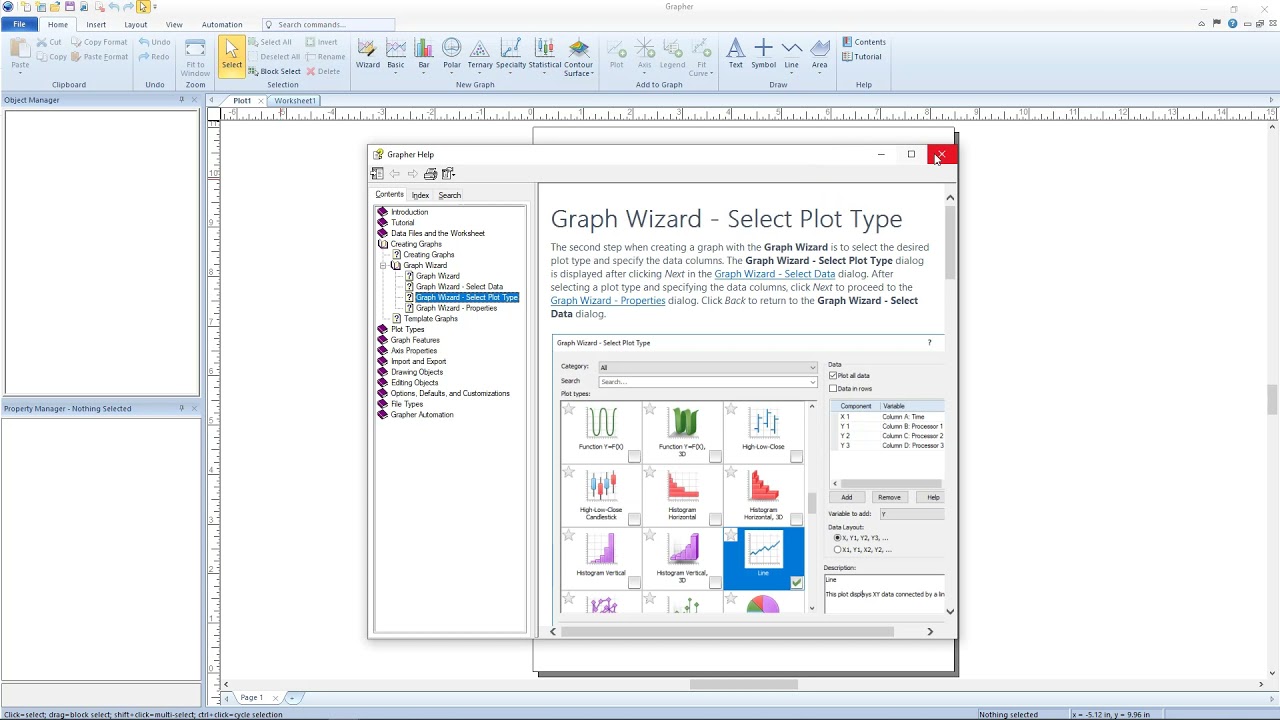Viewport: 1280px width, 720px height.
Task: Switch to the View ribbon tab
Action: pyautogui.click(x=174, y=24)
